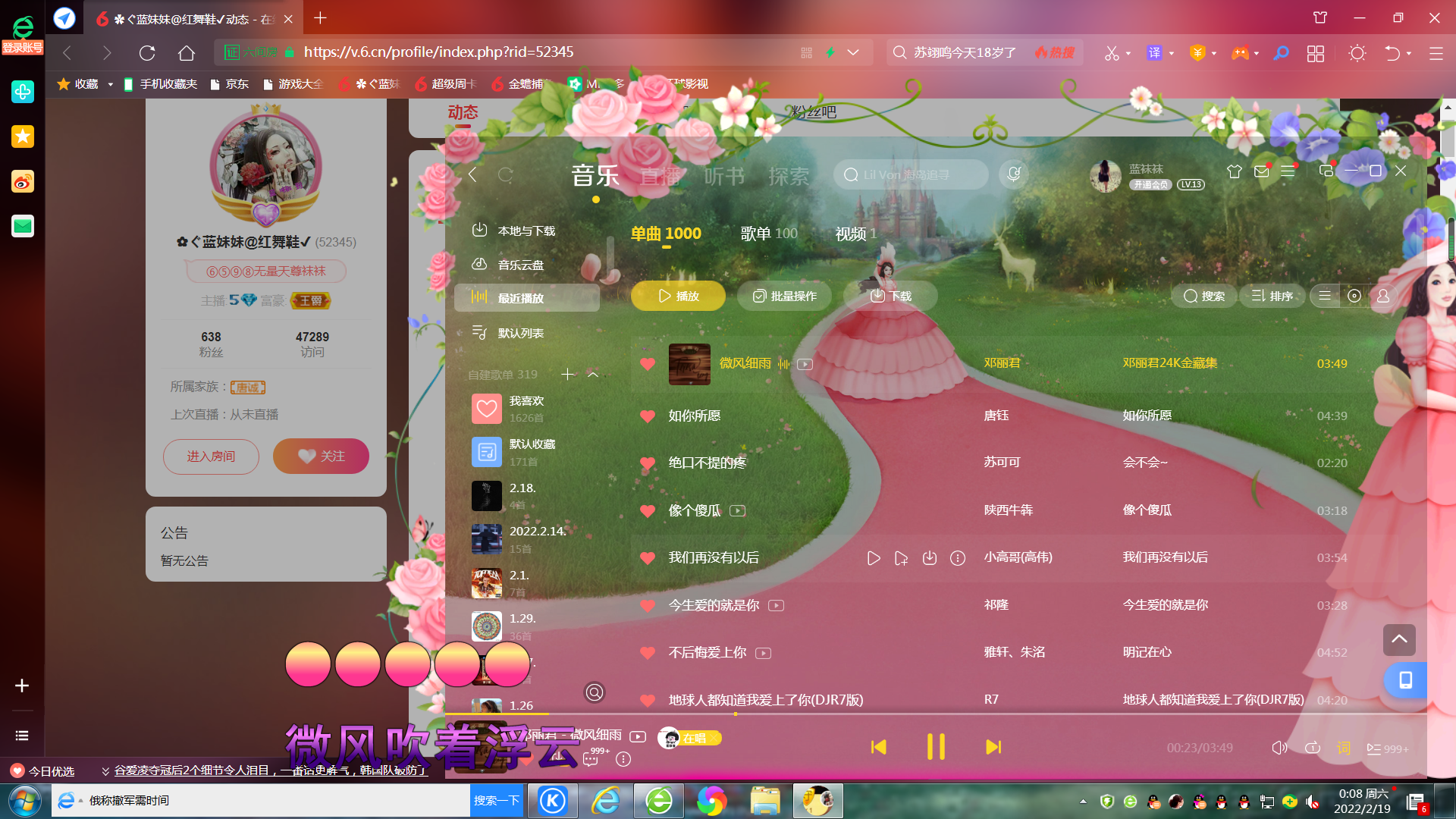The height and width of the screenshot is (819, 1456).
Task: Open the 听书 top tab
Action: coord(724,176)
